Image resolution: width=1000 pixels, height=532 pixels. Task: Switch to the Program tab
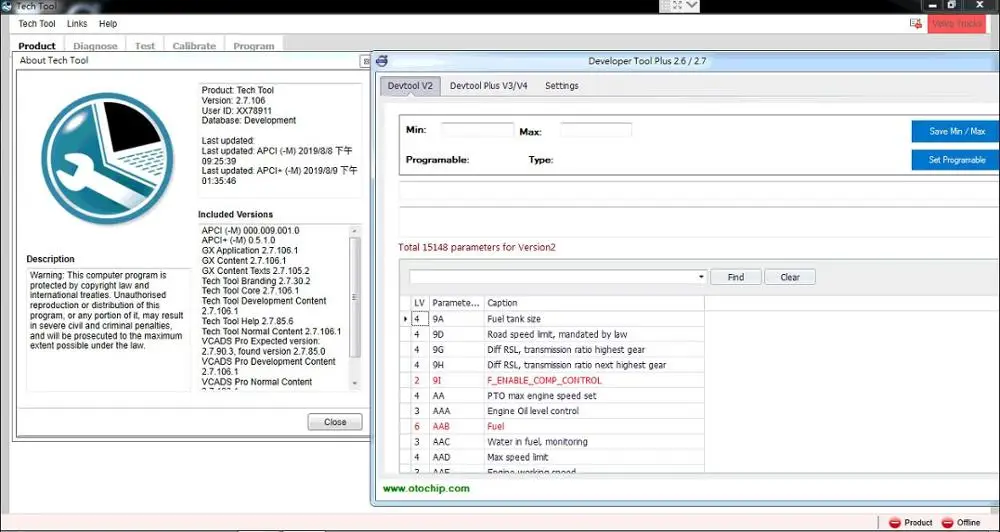(253, 45)
